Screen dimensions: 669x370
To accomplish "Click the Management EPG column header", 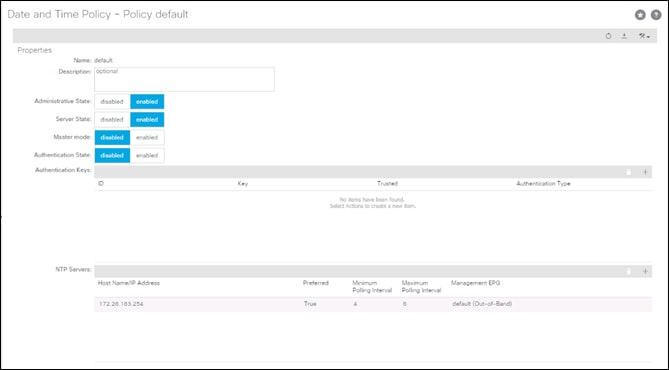I will 475,283.
